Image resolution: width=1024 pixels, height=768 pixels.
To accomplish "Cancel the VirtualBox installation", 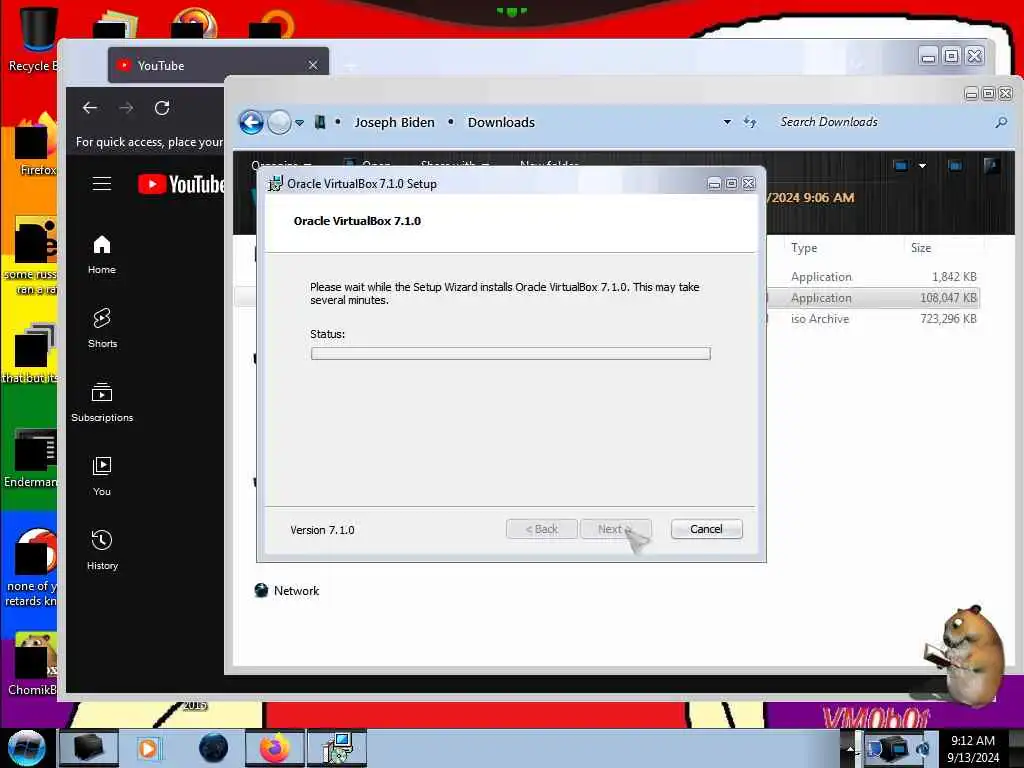I will point(706,529).
